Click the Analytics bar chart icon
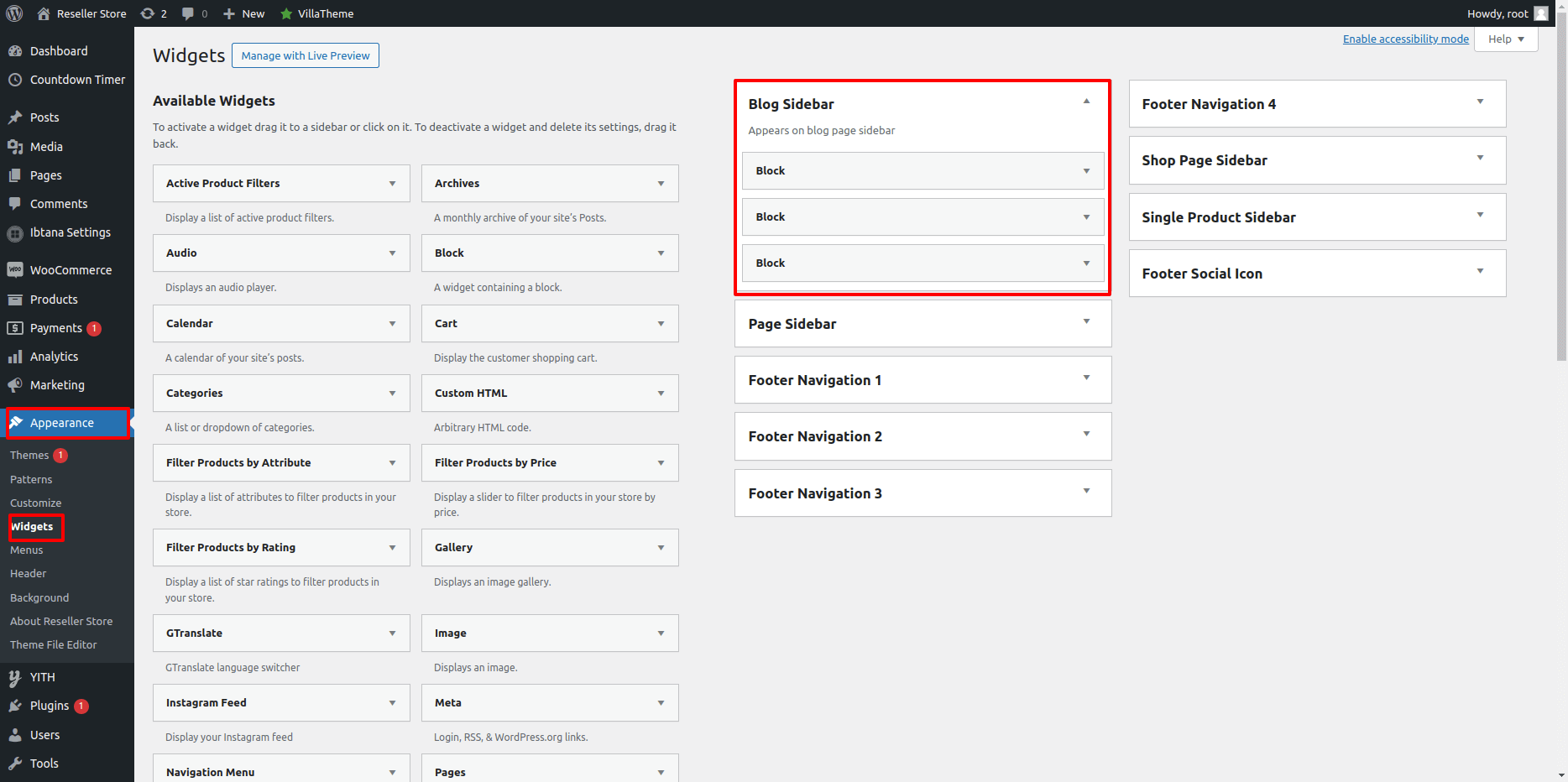This screenshot has width=1568, height=782. click(15, 357)
